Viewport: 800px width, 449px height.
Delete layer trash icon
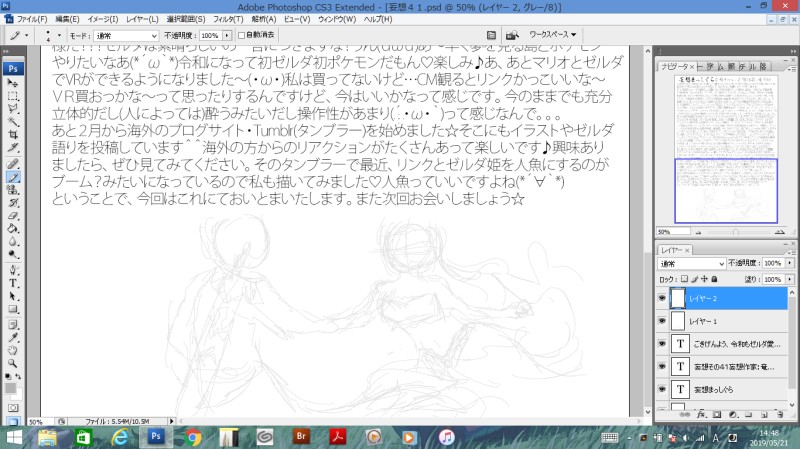pos(780,415)
